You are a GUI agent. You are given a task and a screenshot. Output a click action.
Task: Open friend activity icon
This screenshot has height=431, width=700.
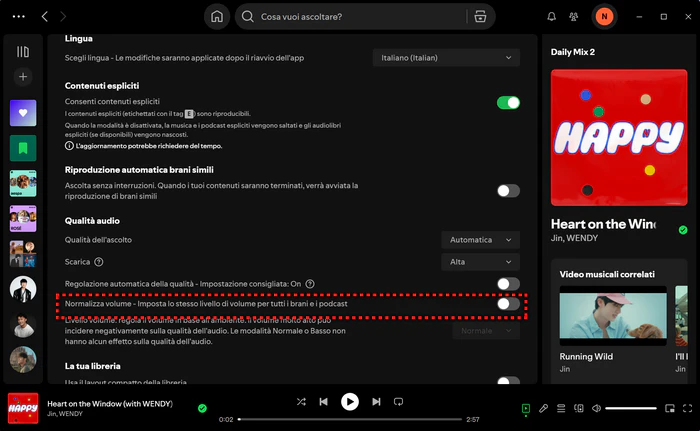click(x=574, y=17)
